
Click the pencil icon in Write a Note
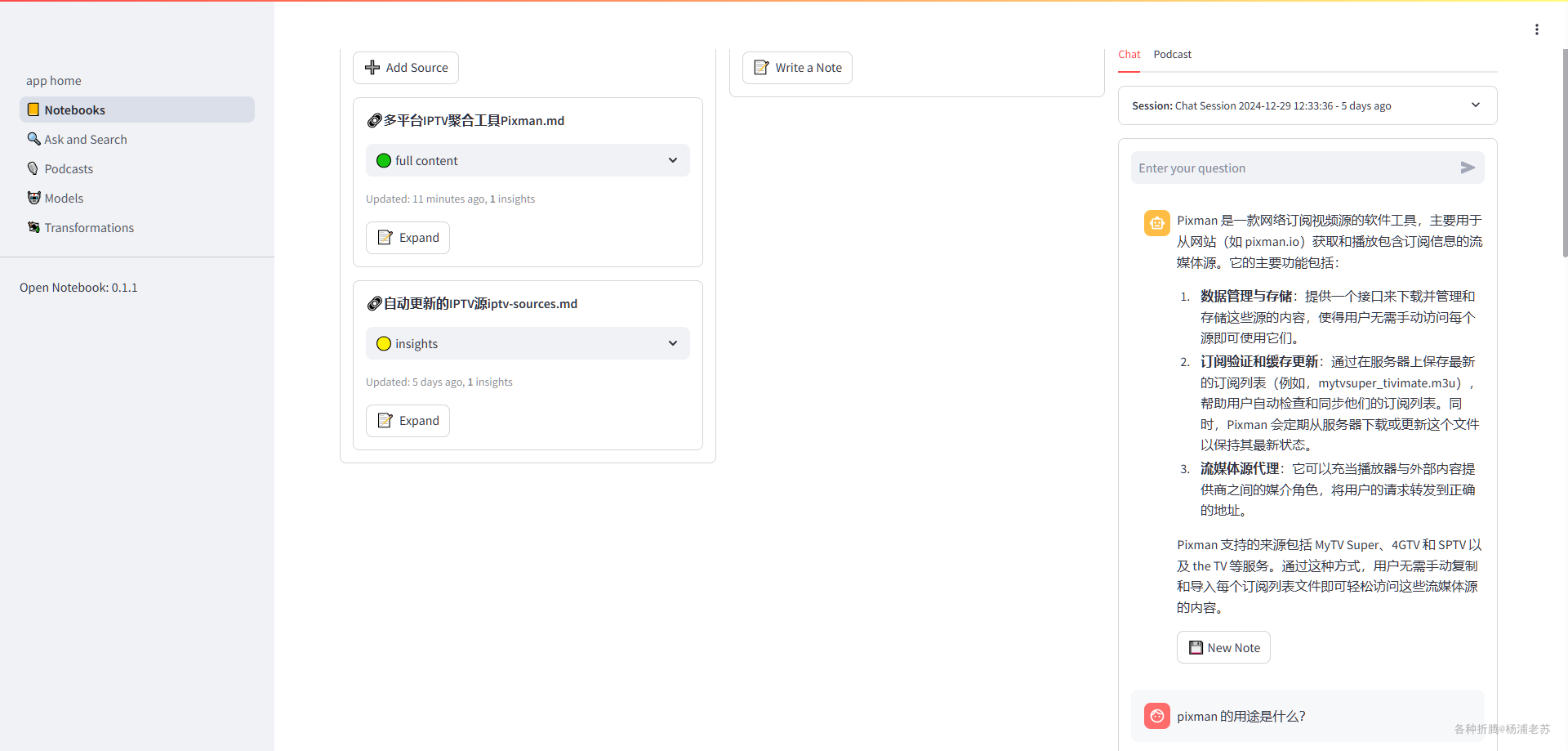761,67
